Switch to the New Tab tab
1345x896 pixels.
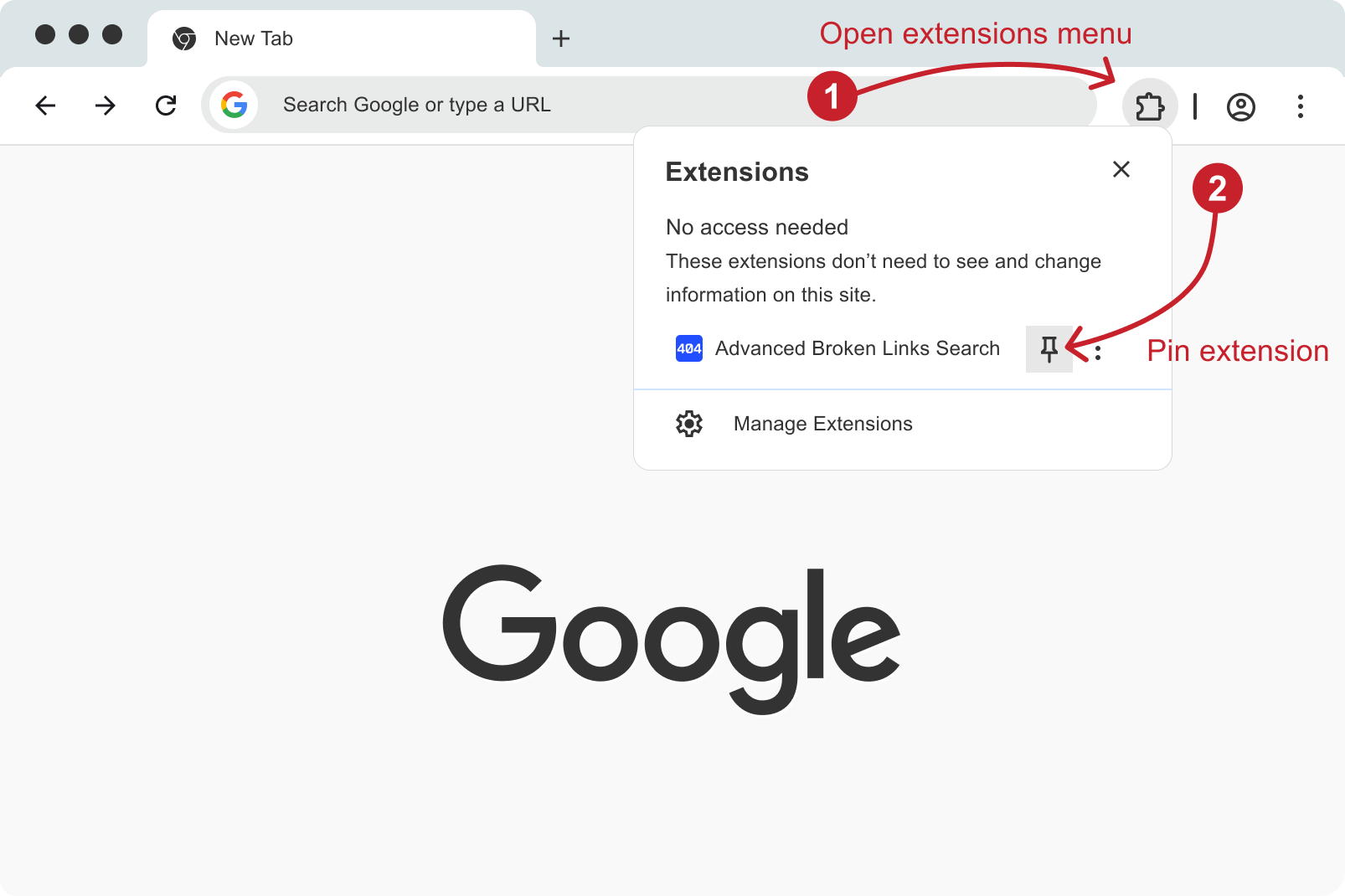point(253,38)
